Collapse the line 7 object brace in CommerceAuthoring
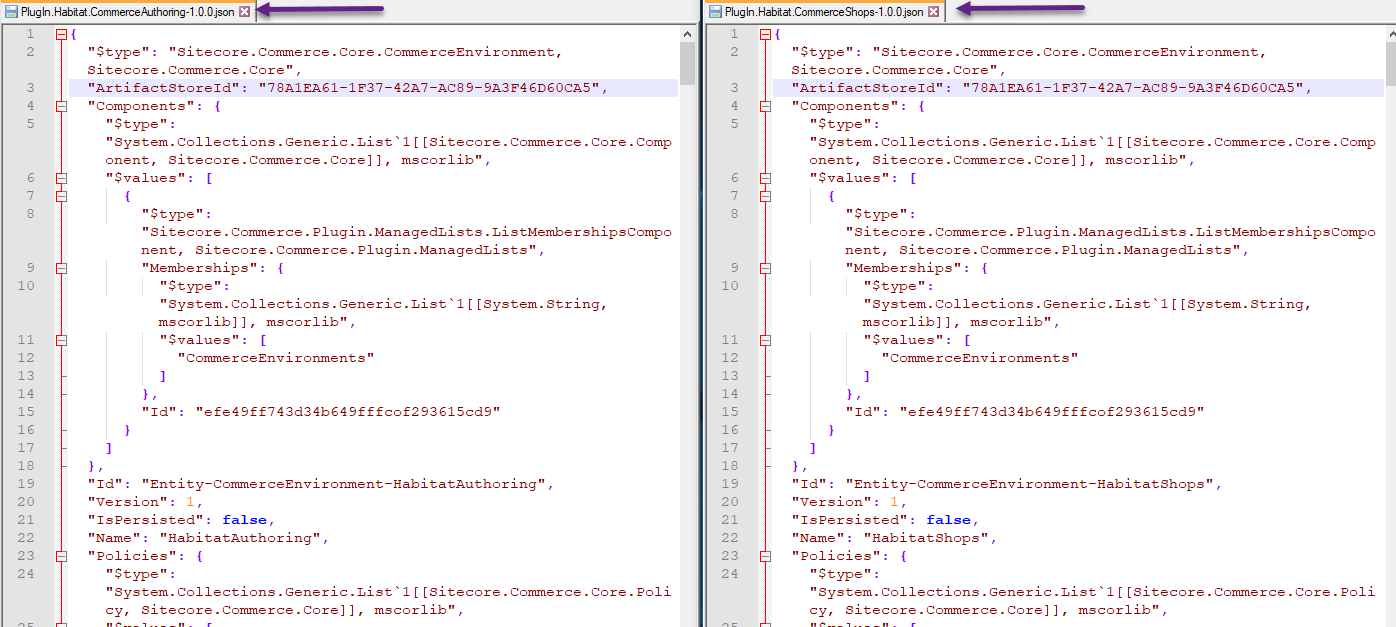1396x627 pixels. (x=62, y=196)
